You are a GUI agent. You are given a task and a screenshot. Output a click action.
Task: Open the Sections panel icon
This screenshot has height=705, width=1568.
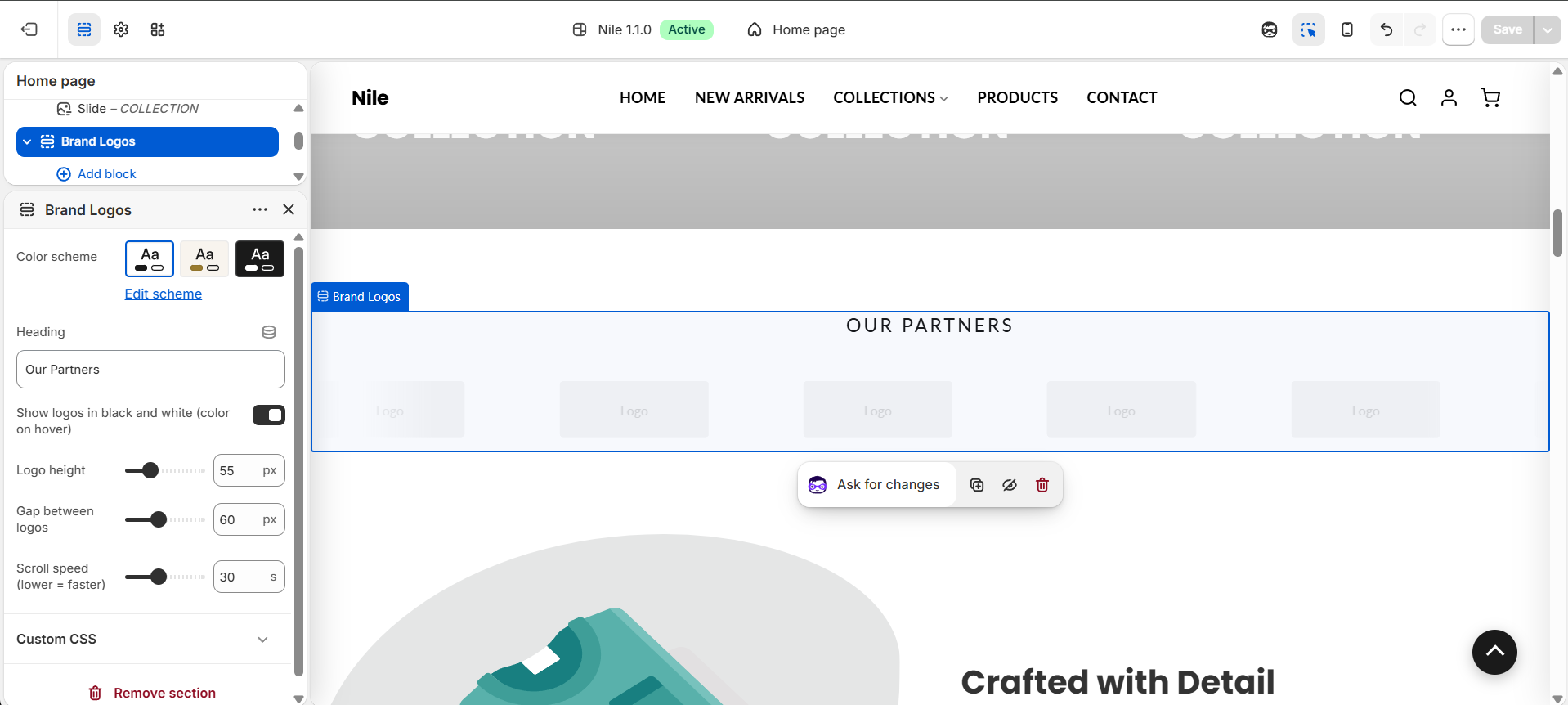[x=84, y=29]
